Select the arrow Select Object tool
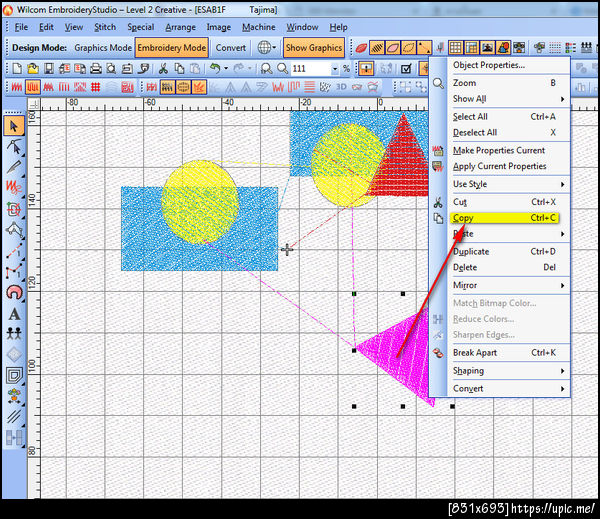 click(x=14, y=126)
